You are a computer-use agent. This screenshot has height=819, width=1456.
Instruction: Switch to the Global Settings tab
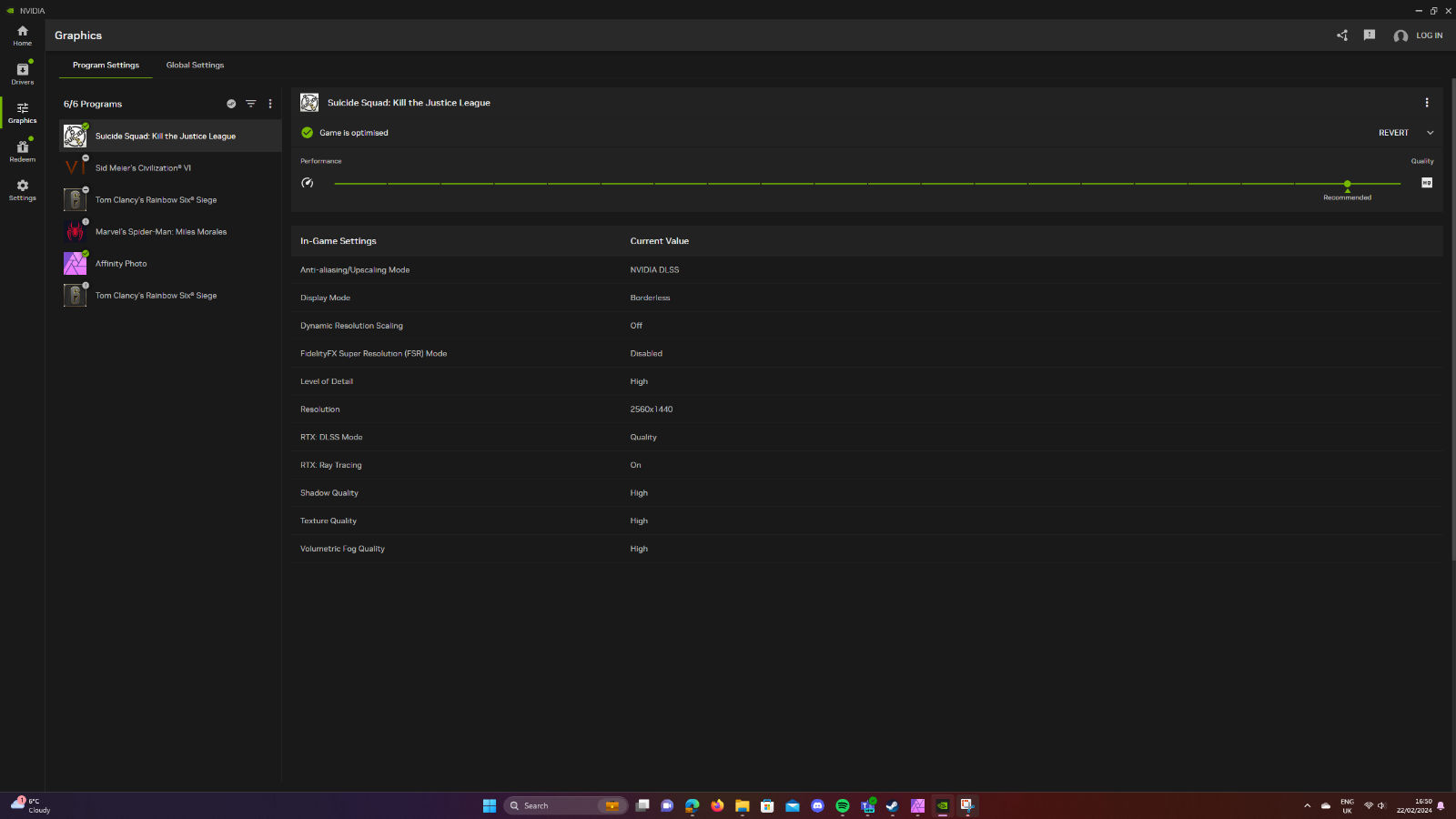coord(195,65)
